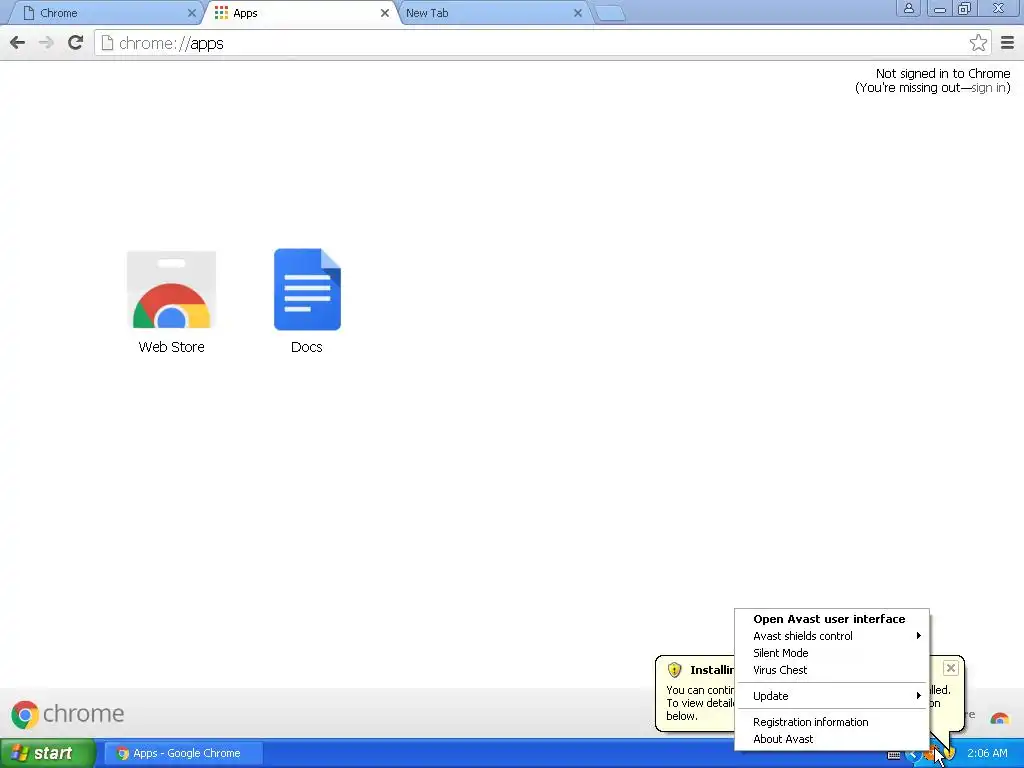Screen dimensions: 1024x768
Task: Choose Registration information
Action: point(831,722)
